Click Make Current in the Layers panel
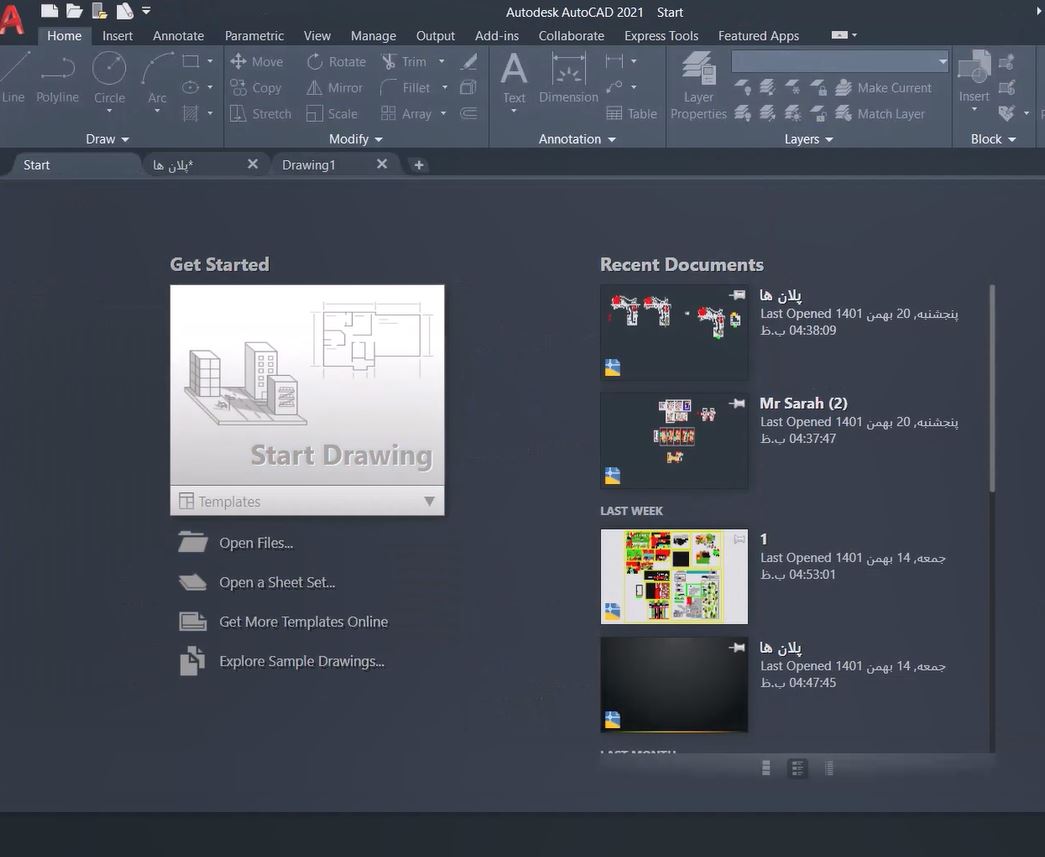 (883, 87)
